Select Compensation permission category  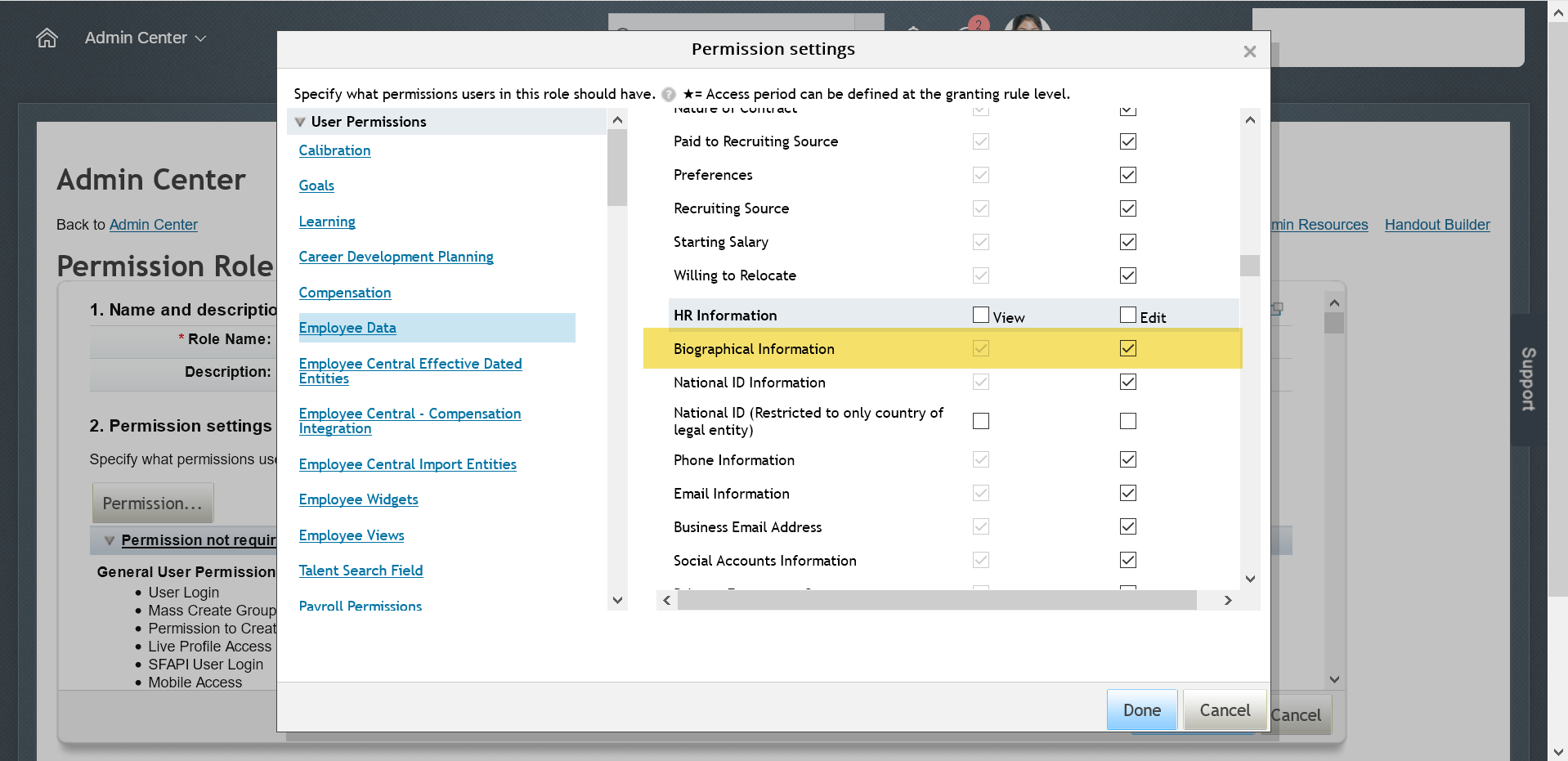[344, 293]
